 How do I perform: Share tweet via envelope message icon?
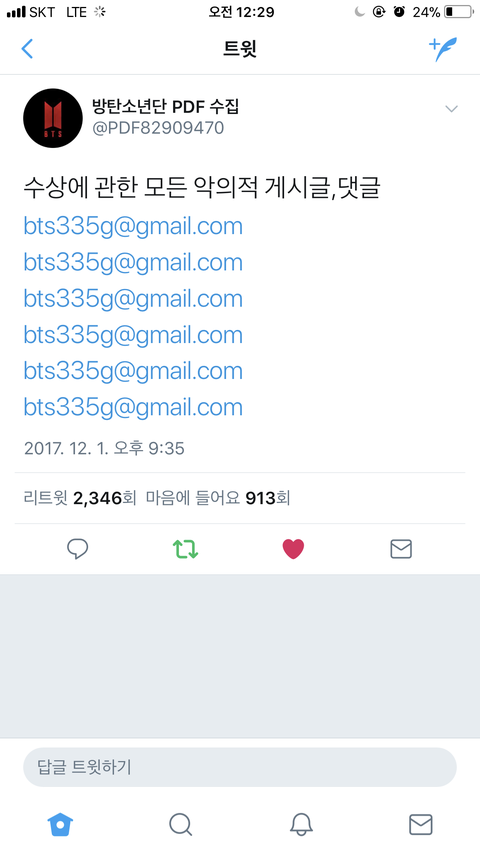401,549
